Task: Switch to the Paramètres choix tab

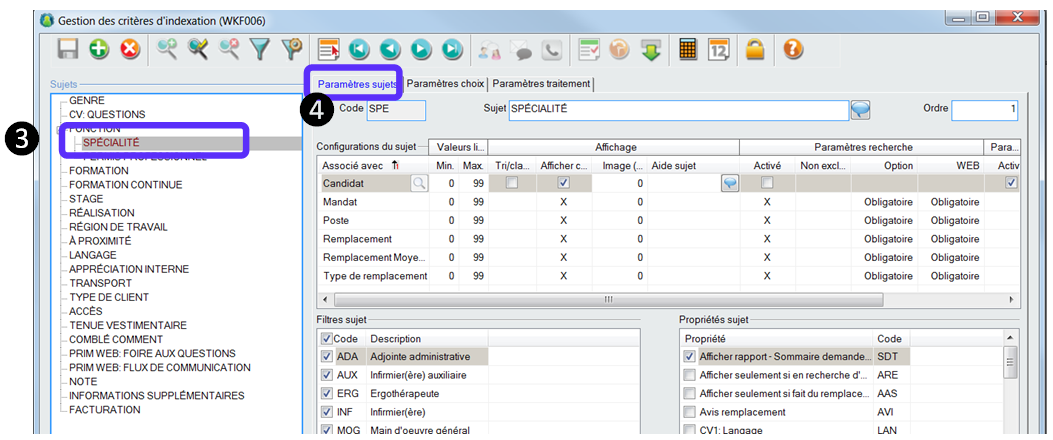Action: 445,84
